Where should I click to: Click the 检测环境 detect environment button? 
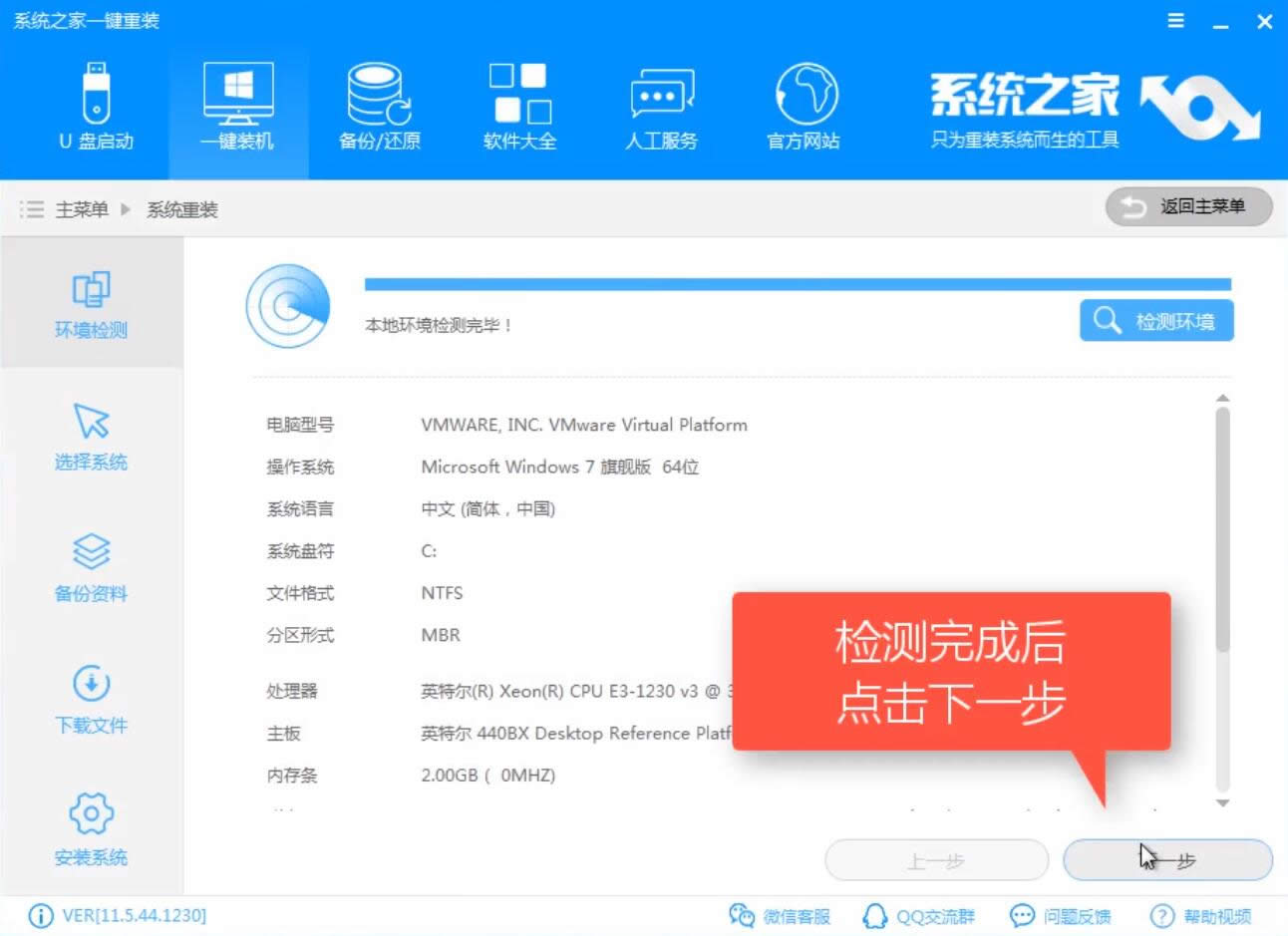(x=1155, y=320)
